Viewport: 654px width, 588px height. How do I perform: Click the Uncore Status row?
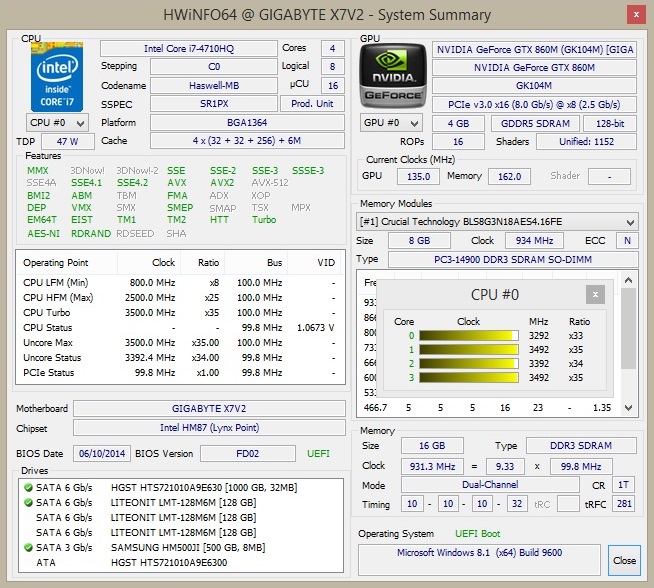coord(180,357)
